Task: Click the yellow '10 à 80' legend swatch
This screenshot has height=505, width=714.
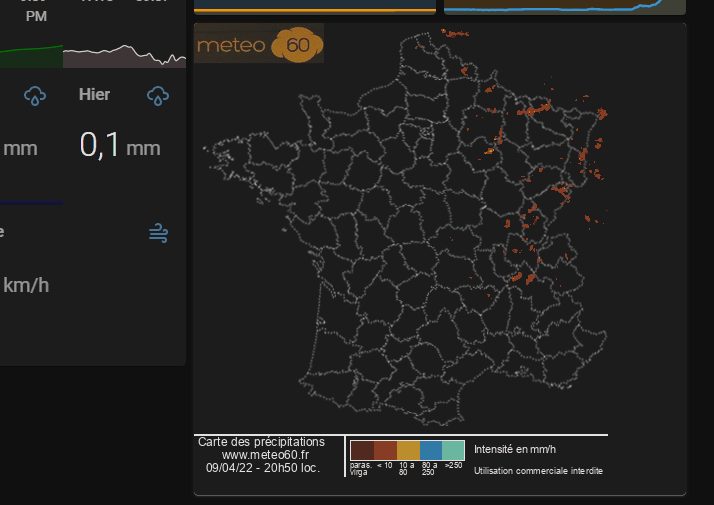Action: [408, 450]
